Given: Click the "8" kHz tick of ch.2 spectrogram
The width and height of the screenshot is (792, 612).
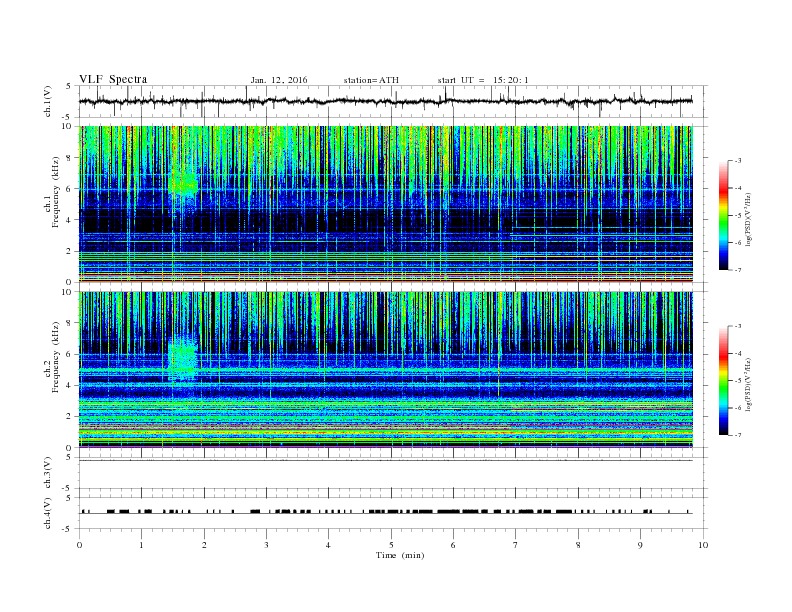Looking at the screenshot, I should click(69, 323).
